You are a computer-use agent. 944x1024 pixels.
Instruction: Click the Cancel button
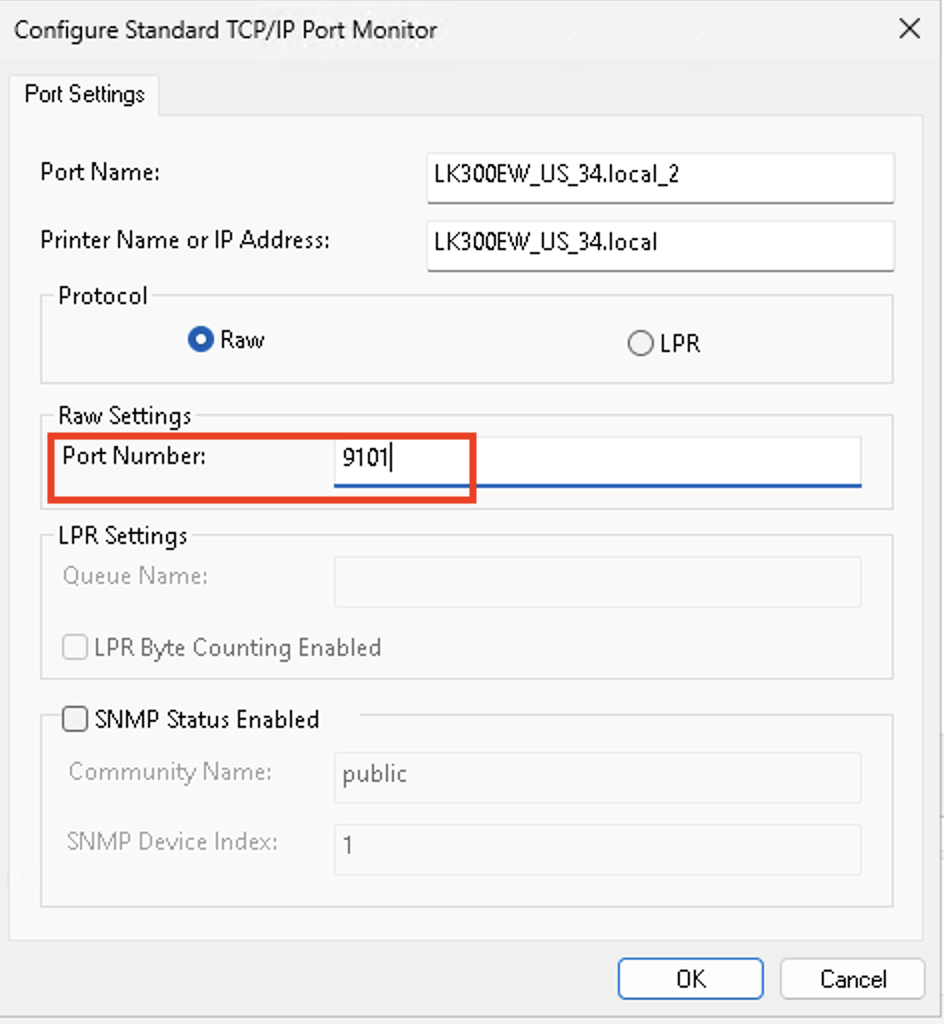click(851, 979)
